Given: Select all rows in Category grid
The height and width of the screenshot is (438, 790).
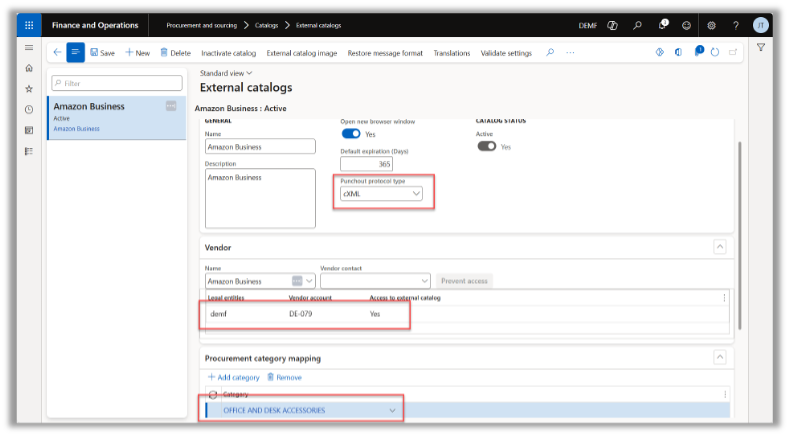Looking at the screenshot, I should [213, 395].
